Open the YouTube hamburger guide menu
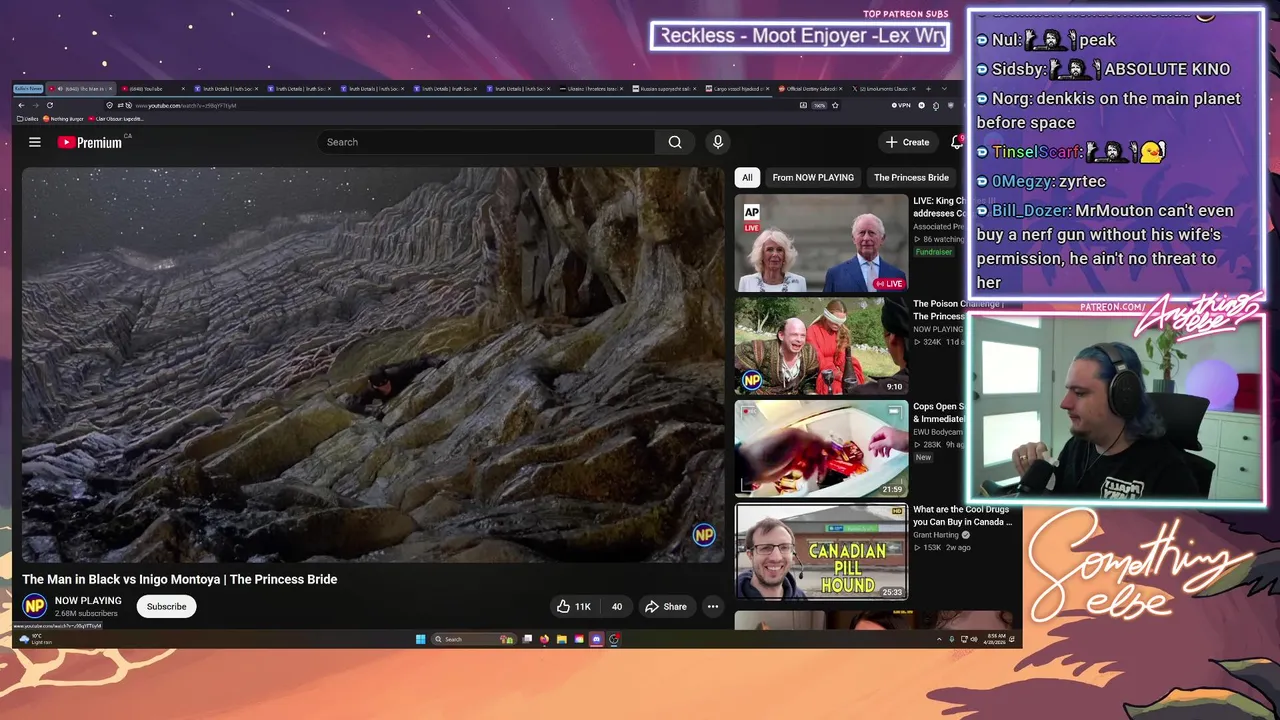Screen dimensions: 1280x720 coord(35,142)
